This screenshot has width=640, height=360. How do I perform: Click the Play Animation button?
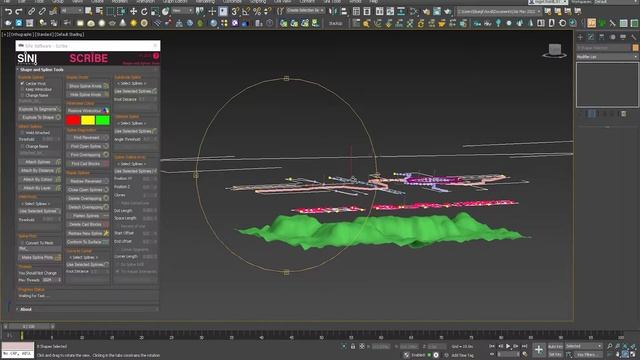(x=508, y=346)
